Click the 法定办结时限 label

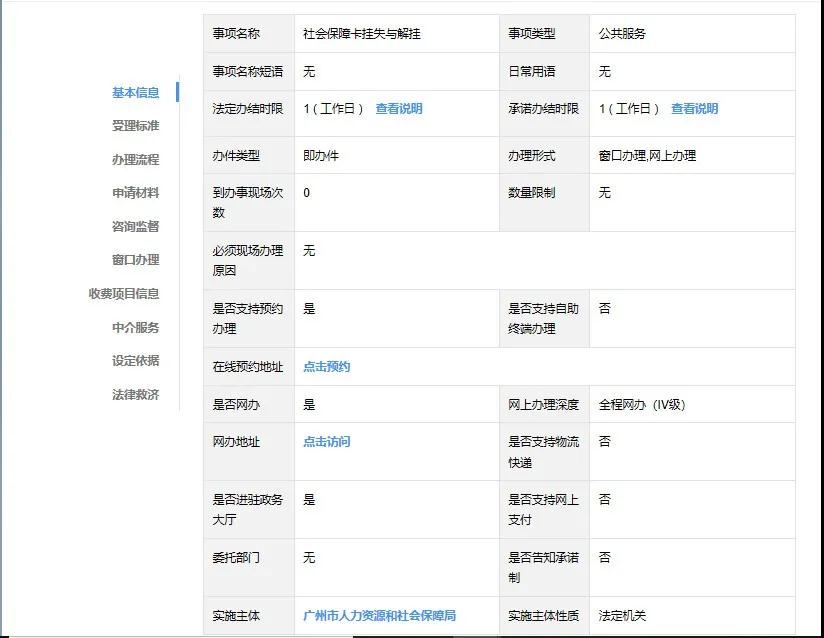(248, 109)
